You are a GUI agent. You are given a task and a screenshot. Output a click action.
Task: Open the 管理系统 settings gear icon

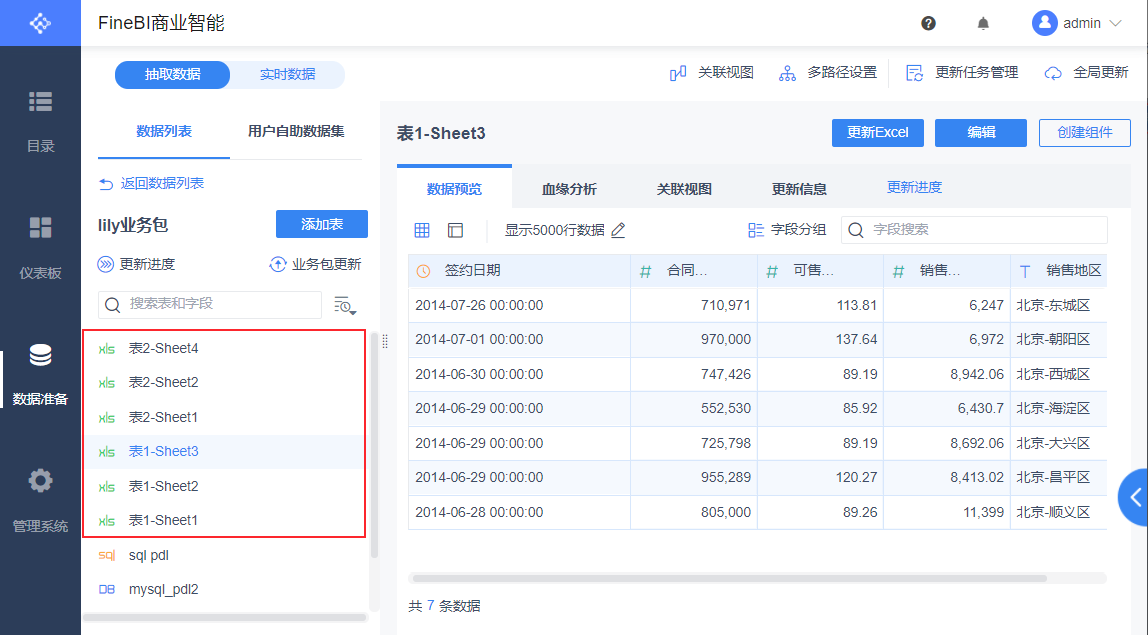tap(40, 481)
